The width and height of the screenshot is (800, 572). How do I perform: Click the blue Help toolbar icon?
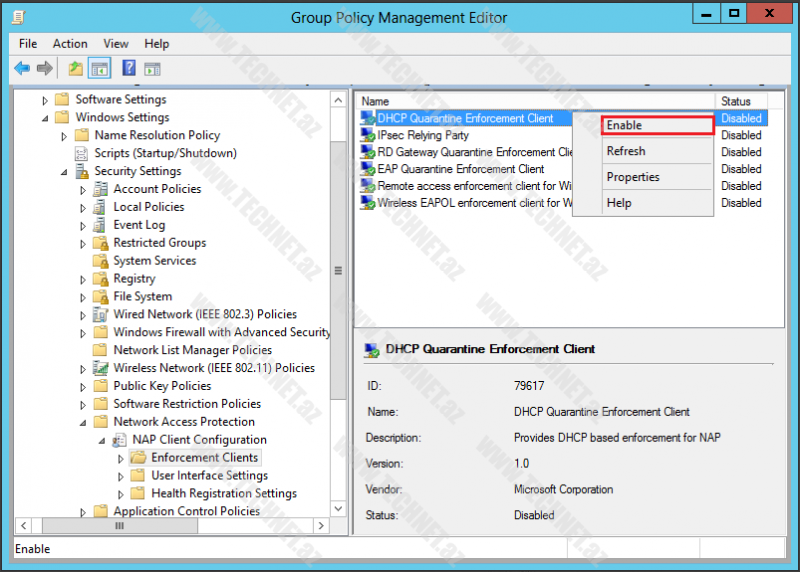click(129, 68)
